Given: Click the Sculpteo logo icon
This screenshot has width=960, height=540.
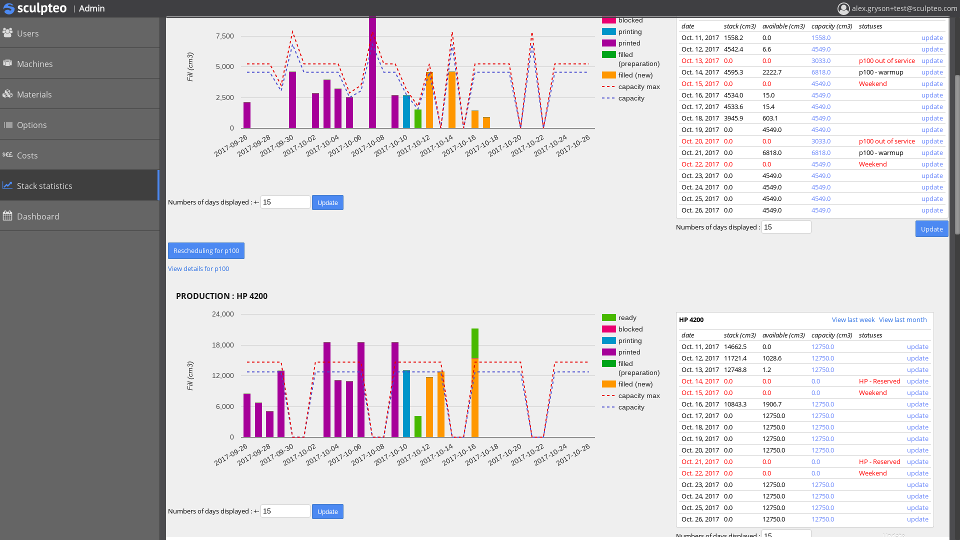Looking at the screenshot, I should (x=9, y=9).
